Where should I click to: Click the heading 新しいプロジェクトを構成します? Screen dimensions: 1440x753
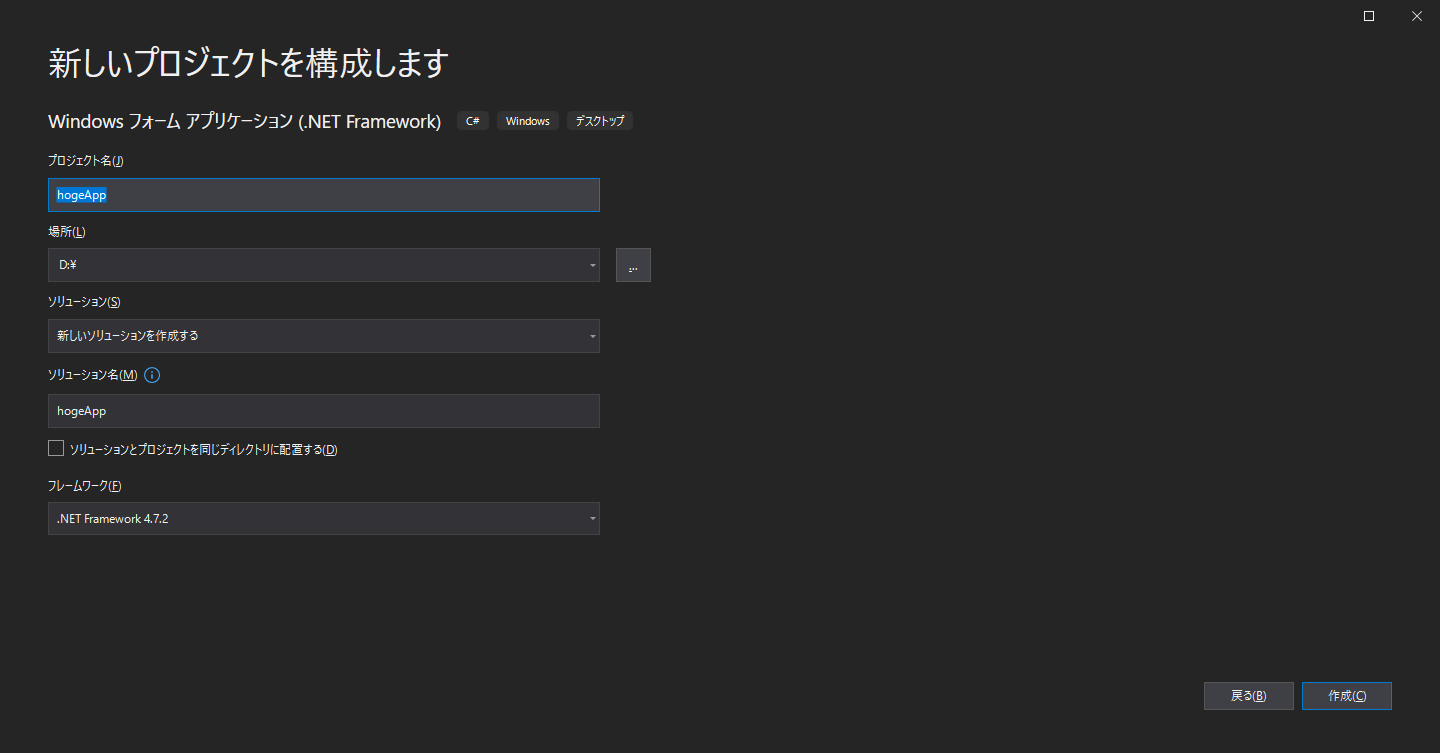tap(248, 63)
